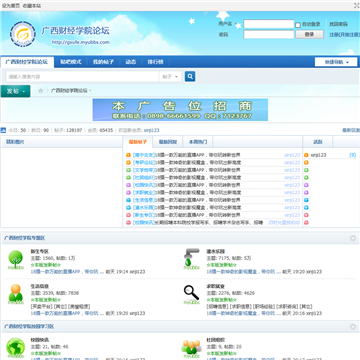Viewport: 360px width, 360px height.
Task: Click the home icon in the breadcrumb
Action: (x=41, y=91)
